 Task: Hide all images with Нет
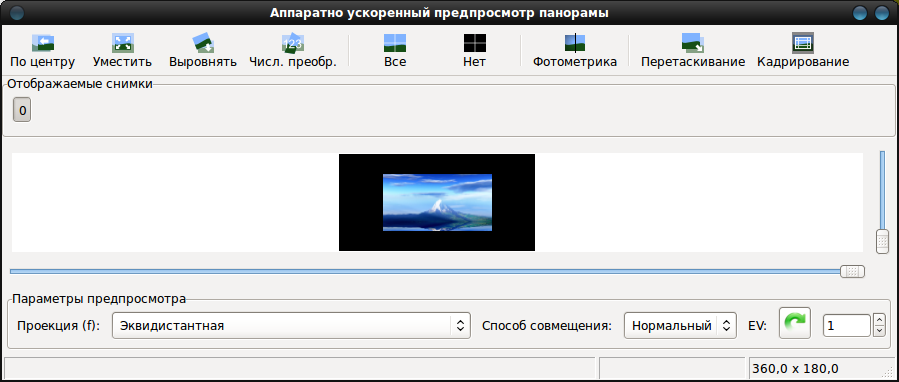(475, 50)
